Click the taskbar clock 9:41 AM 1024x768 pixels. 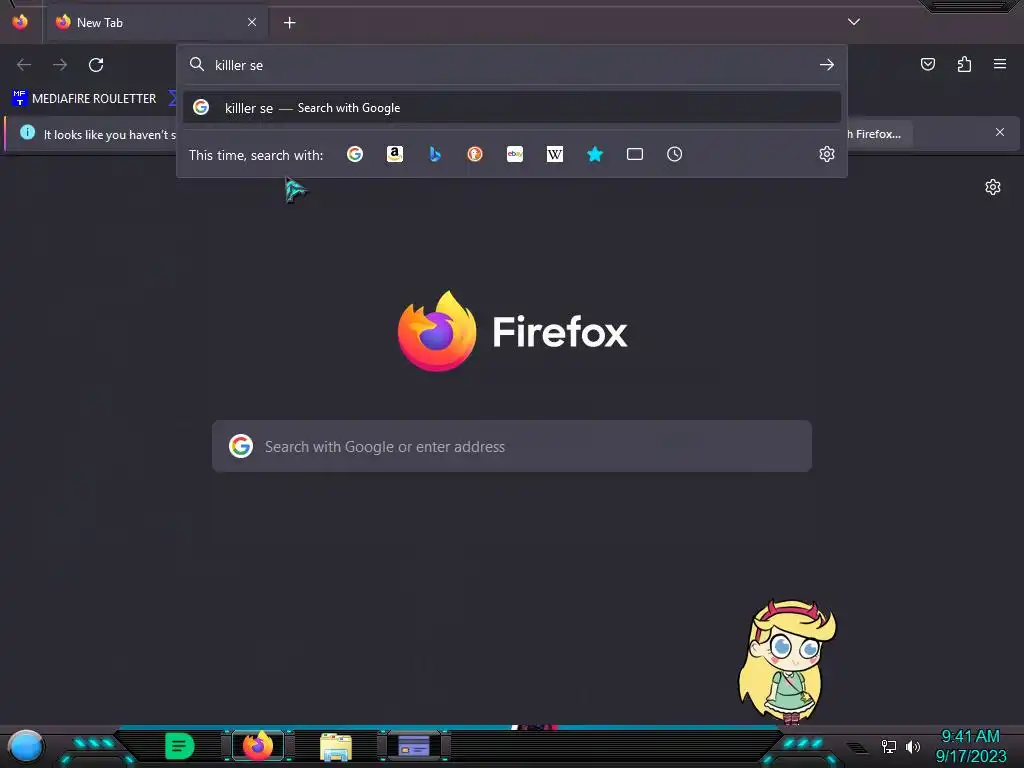(x=970, y=736)
